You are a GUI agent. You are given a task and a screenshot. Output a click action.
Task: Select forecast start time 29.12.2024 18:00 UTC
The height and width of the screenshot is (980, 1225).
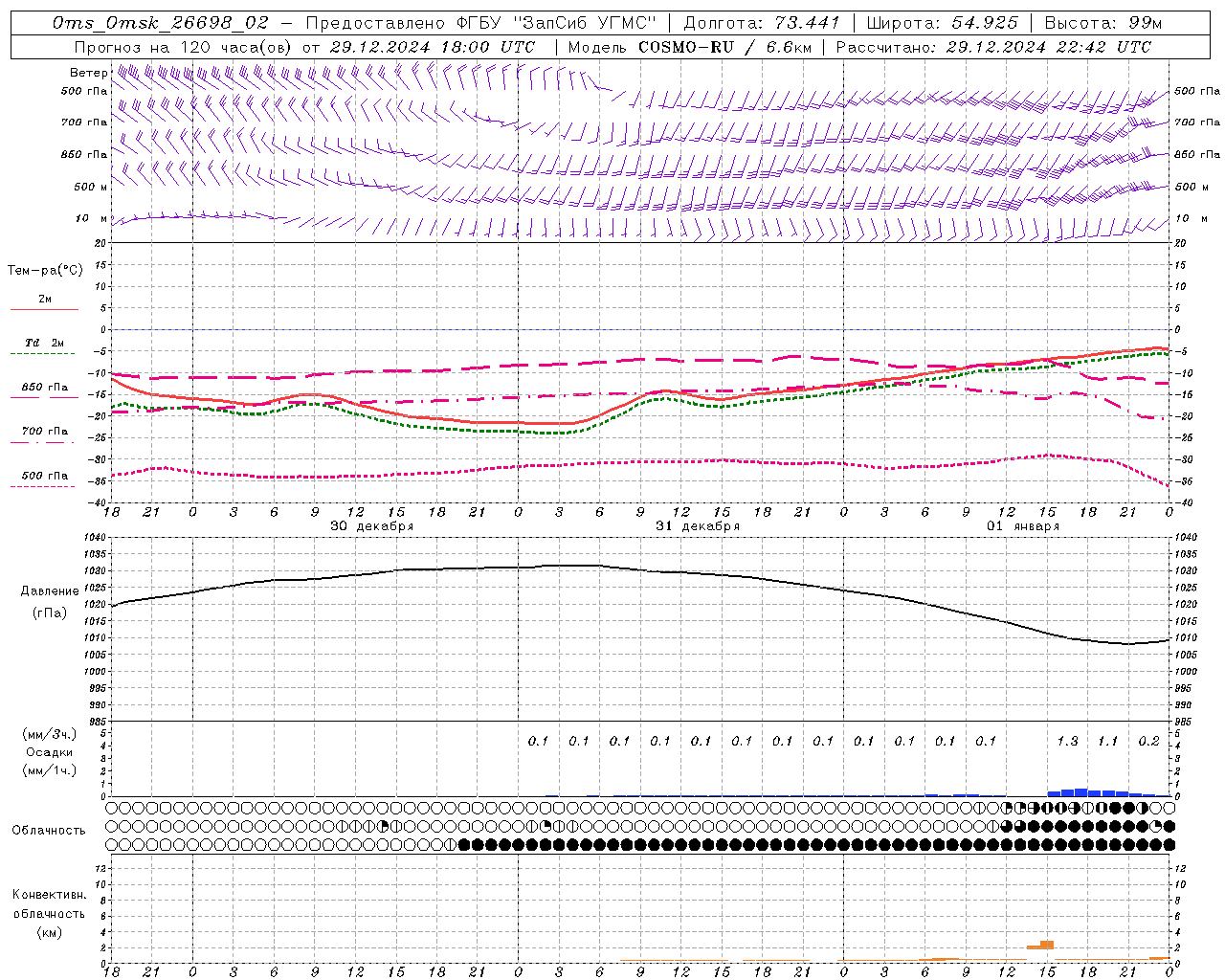[x=433, y=47]
